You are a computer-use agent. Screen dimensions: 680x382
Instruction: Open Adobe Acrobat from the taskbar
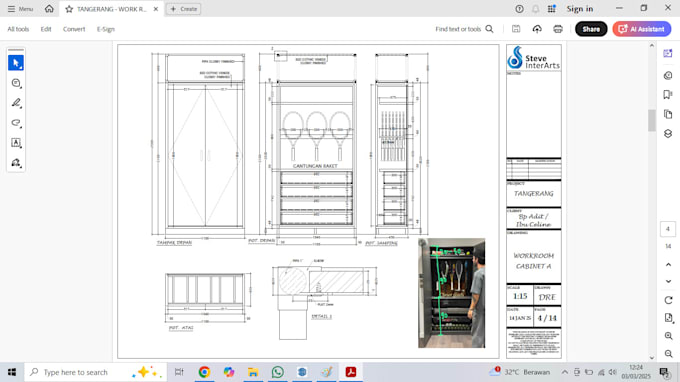click(x=351, y=372)
